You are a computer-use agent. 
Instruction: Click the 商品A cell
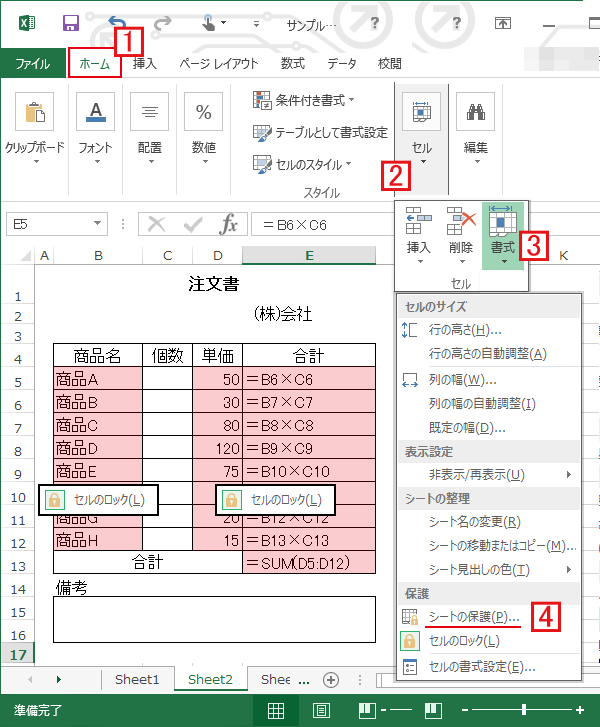tap(98, 379)
